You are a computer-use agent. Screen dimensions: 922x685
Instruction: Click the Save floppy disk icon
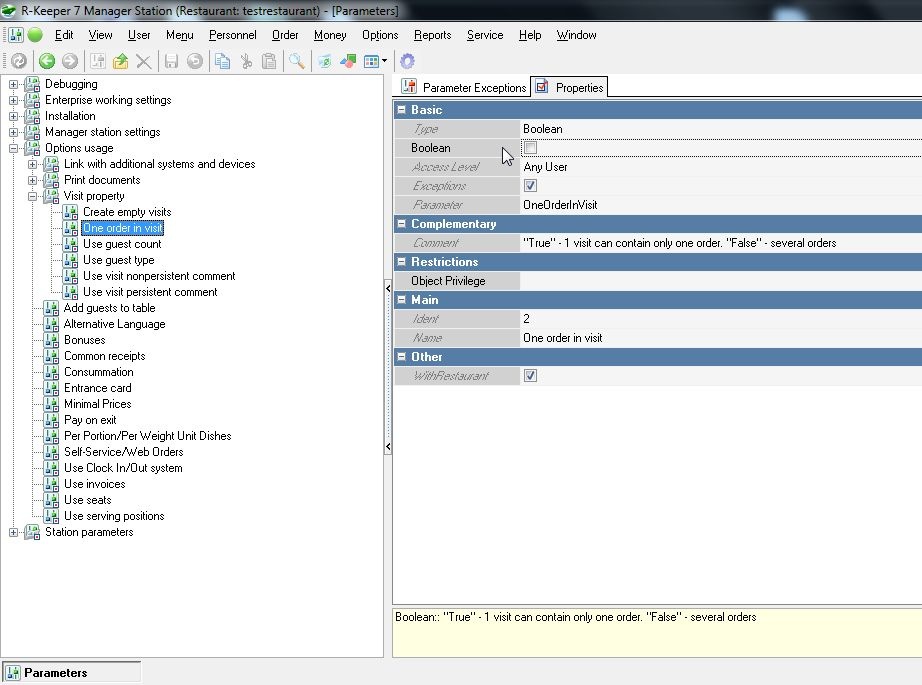[171, 62]
